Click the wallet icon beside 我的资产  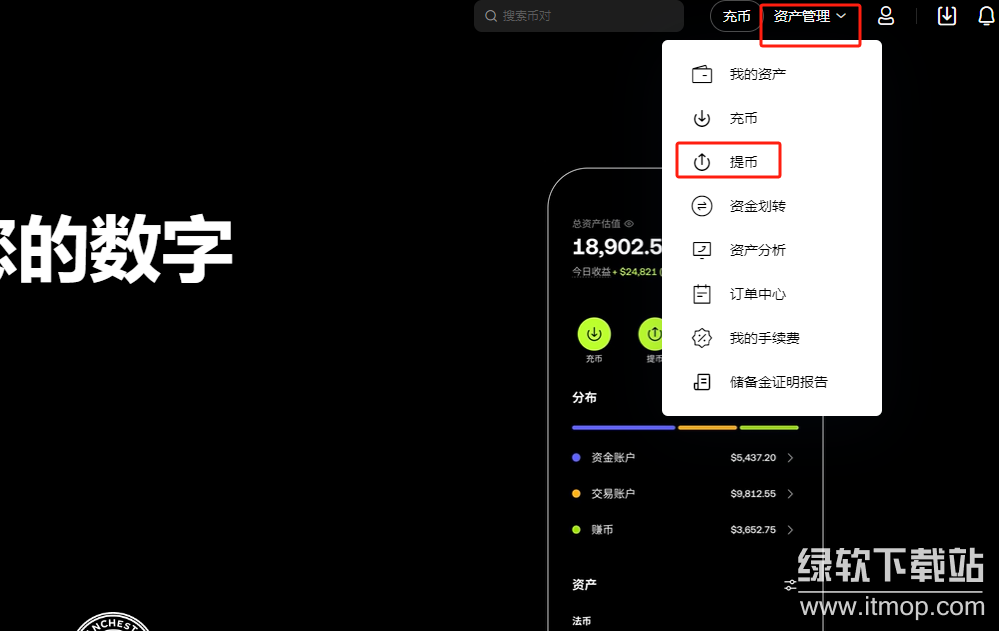pos(702,75)
